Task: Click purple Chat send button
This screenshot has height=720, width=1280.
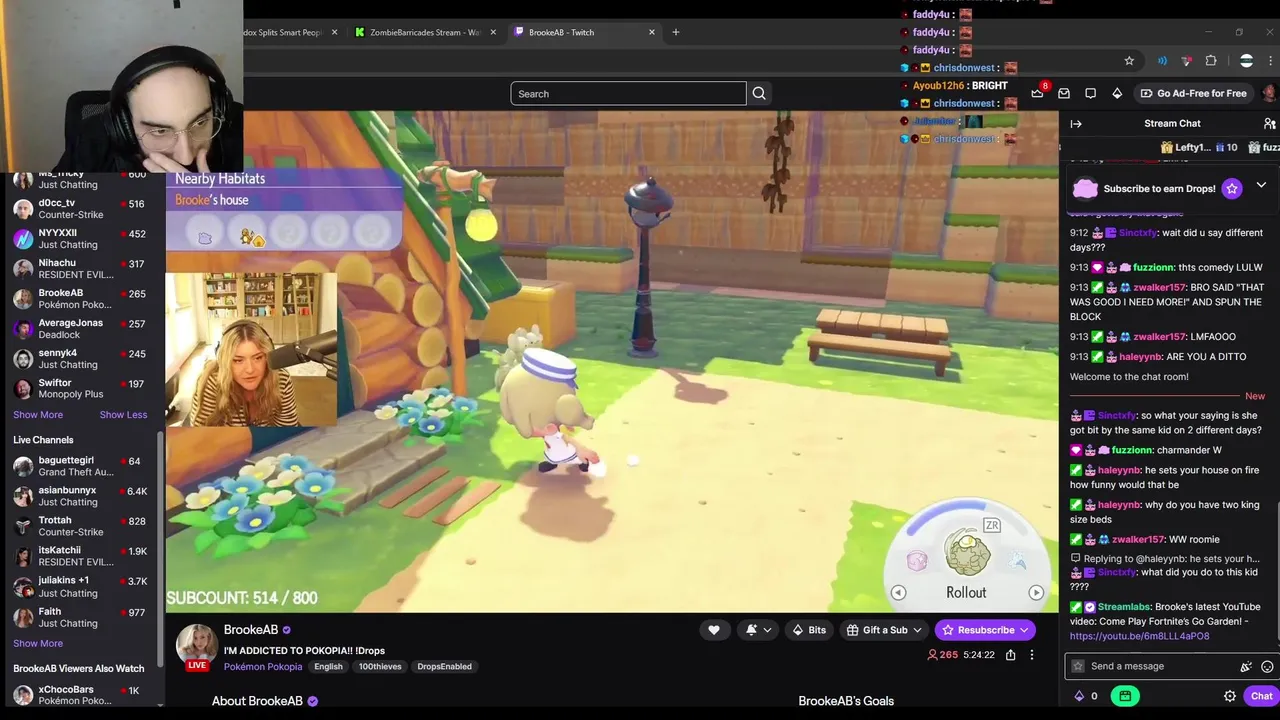Action: pos(1261,696)
